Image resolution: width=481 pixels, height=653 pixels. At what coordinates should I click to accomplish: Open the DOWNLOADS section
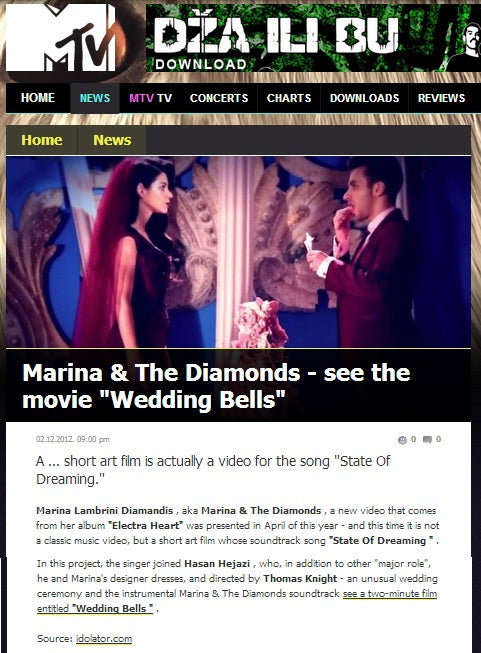pyautogui.click(x=364, y=98)
